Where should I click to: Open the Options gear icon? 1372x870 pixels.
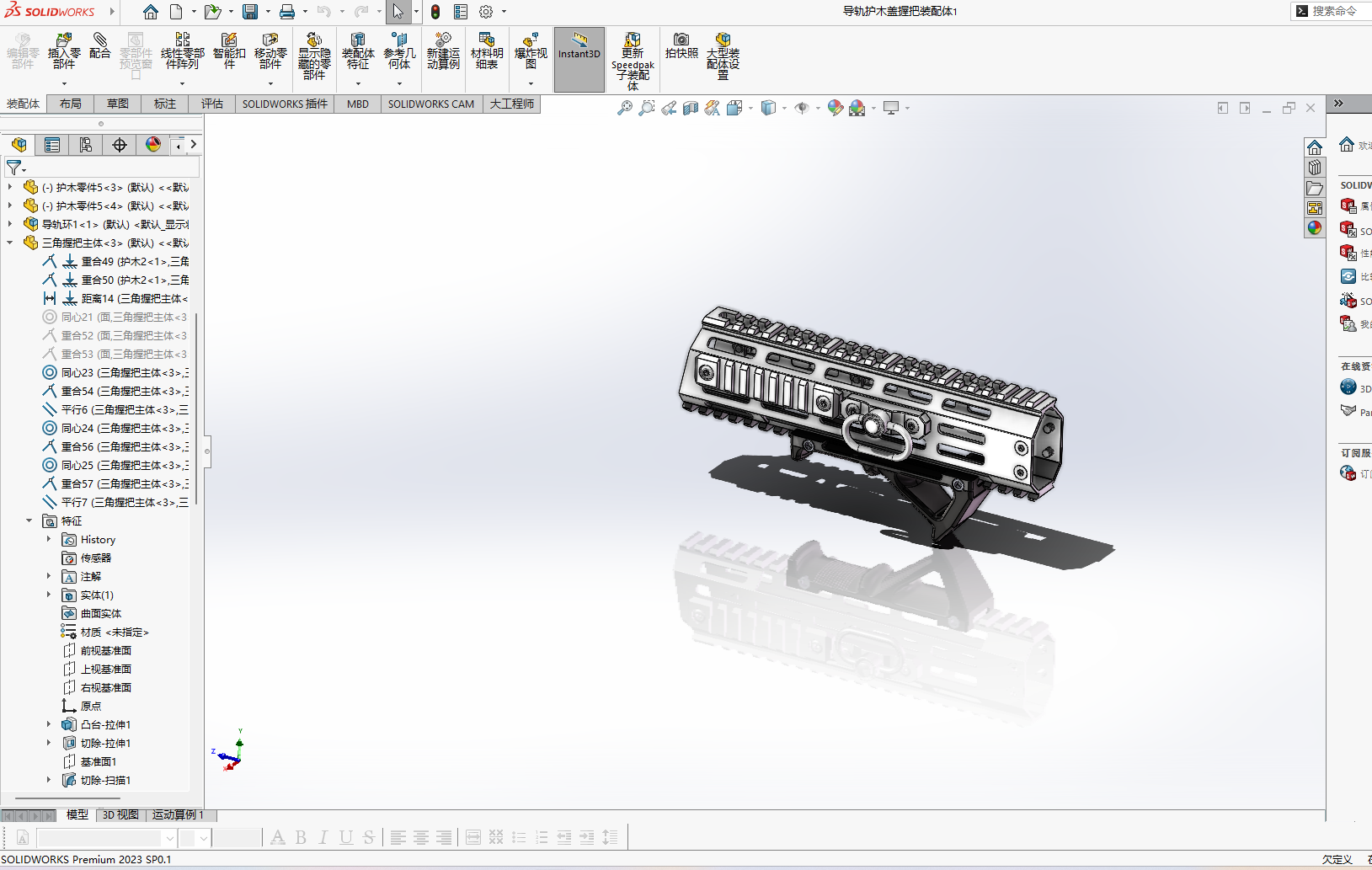(486, 12)
